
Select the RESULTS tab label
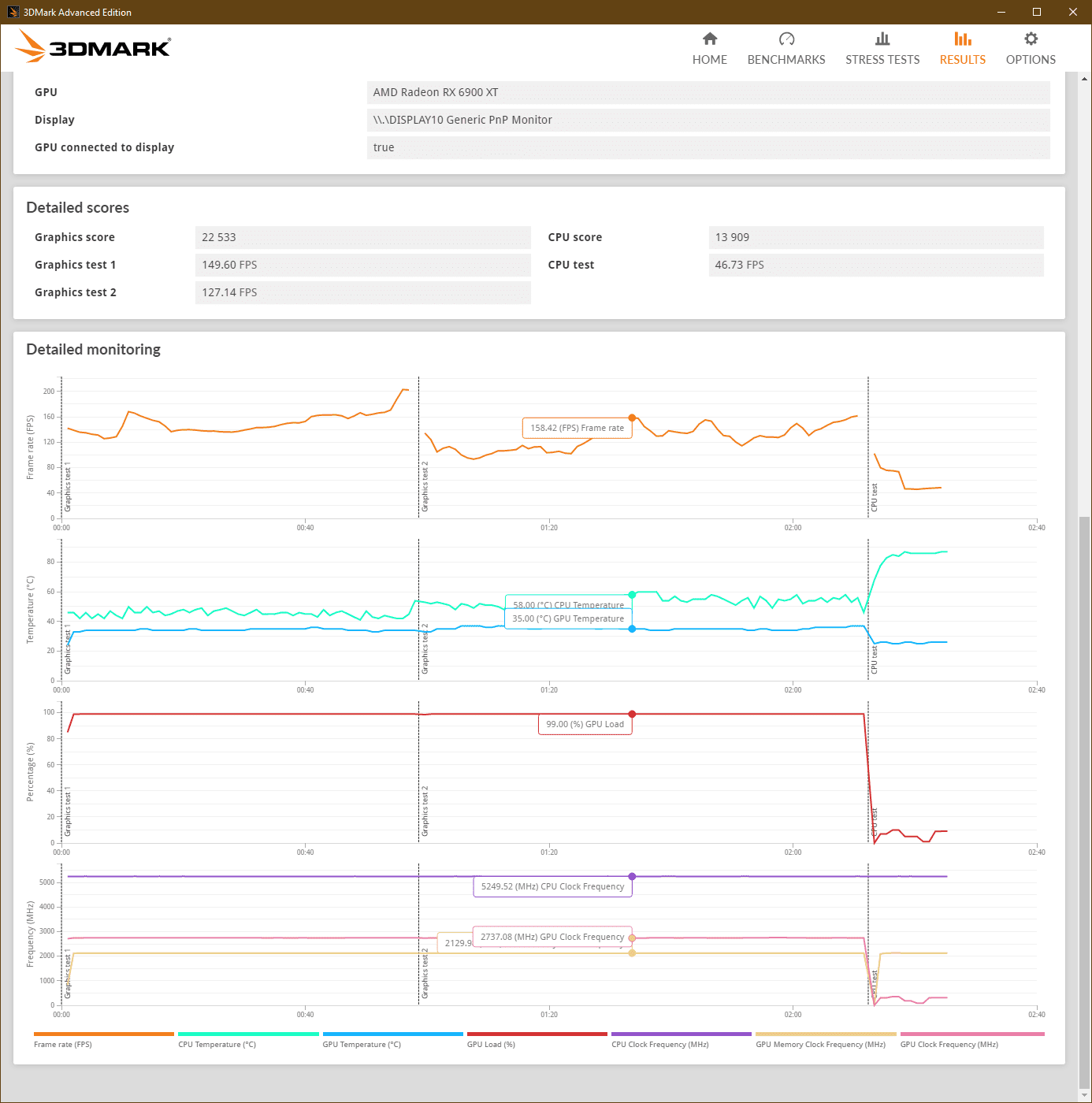(x=962, y=60)
